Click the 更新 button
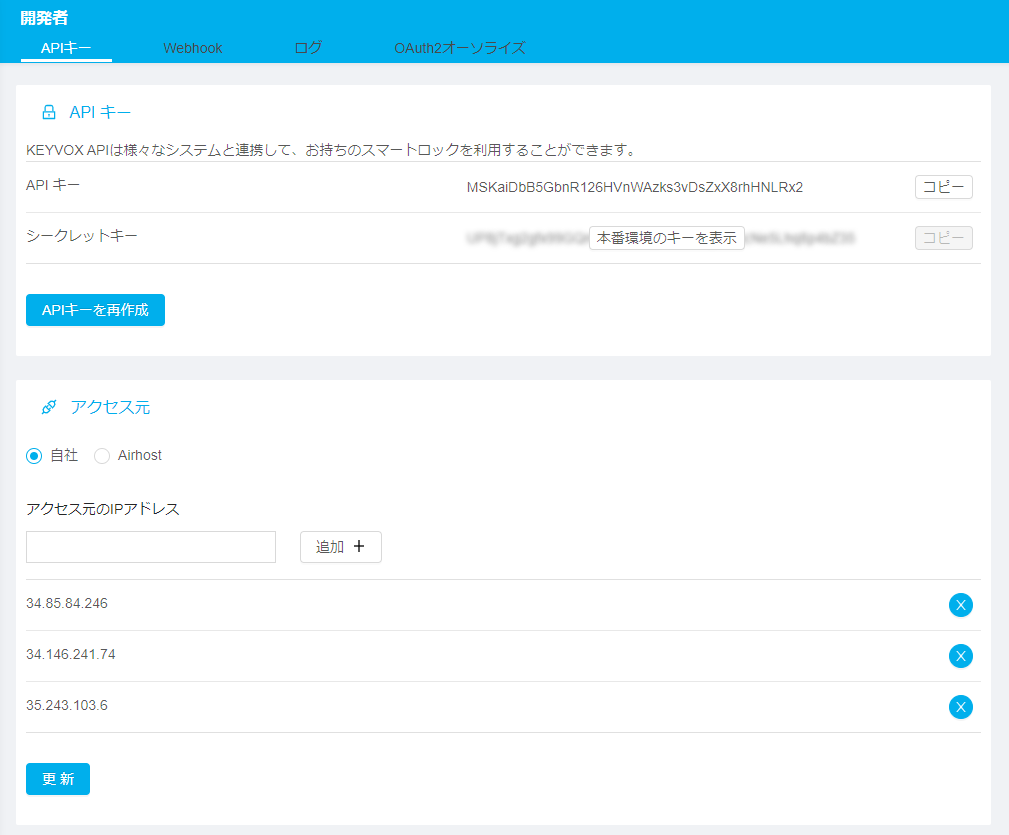Viewport: 1009px width, 835px height. 58,779
